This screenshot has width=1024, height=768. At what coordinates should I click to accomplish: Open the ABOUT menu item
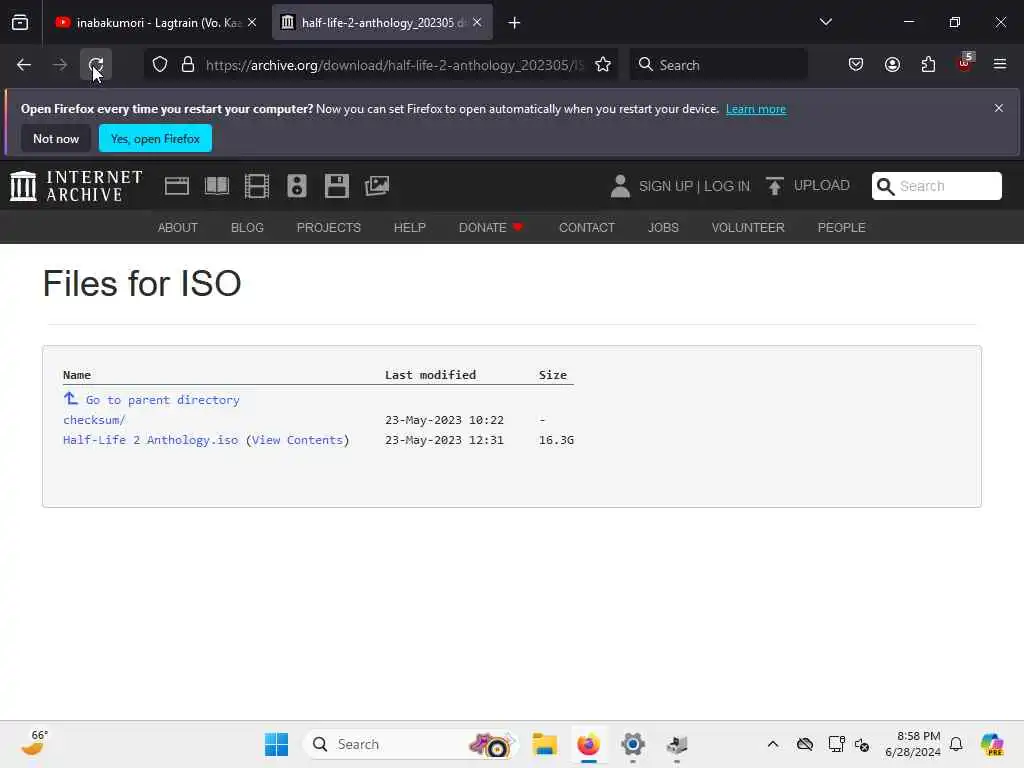[178, 227]
